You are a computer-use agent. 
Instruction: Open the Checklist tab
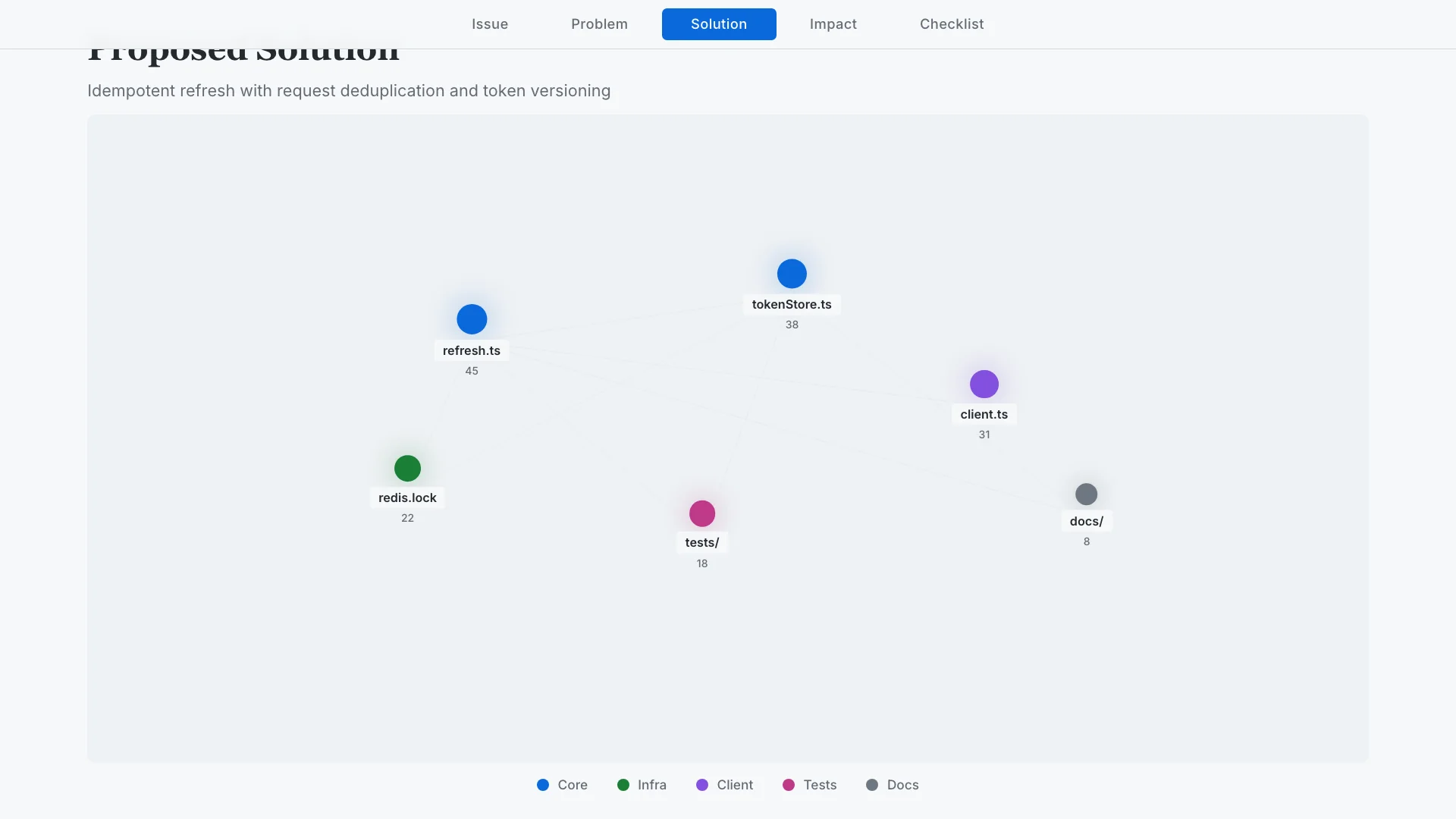952,24
